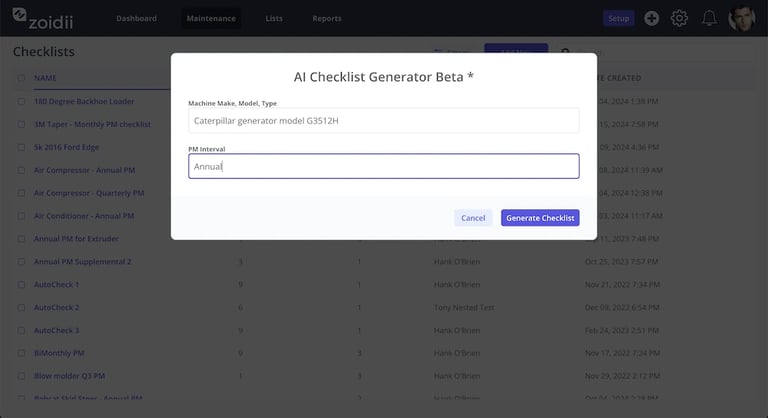Click the Machine Make, Model, Type field

tap(384, 121)
